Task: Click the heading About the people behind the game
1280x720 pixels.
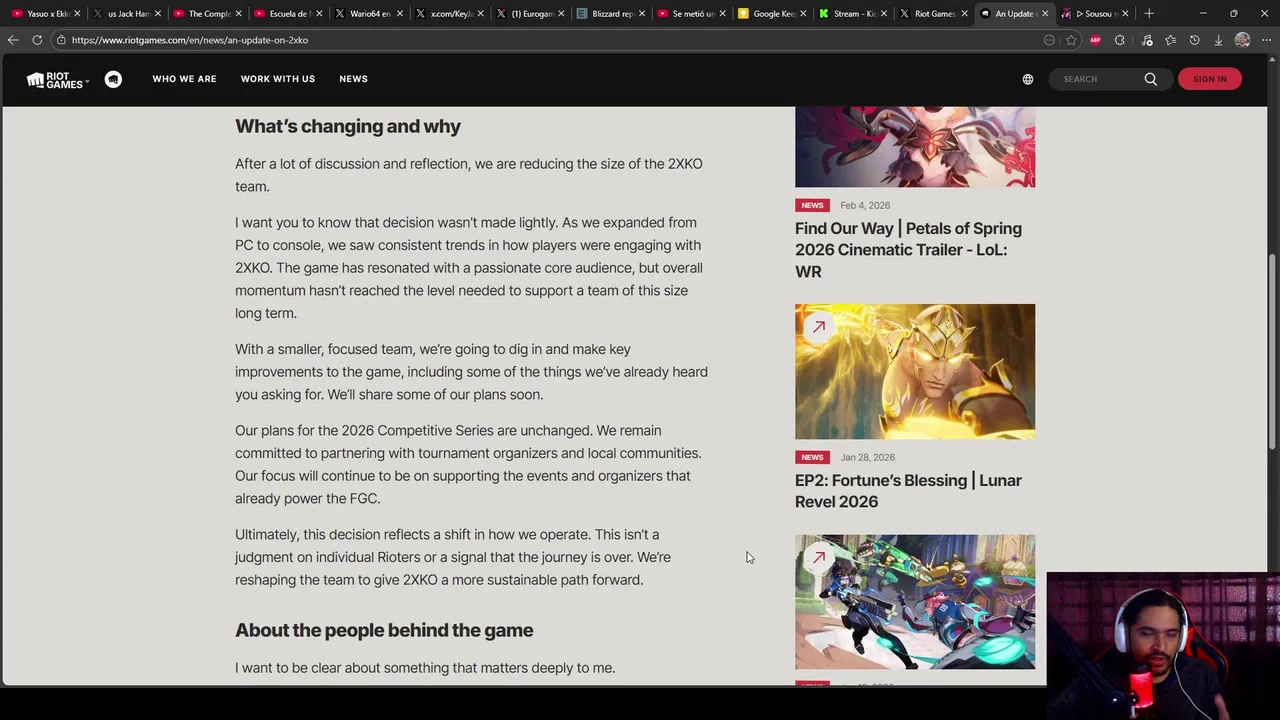Action: (x=384, y=630)
